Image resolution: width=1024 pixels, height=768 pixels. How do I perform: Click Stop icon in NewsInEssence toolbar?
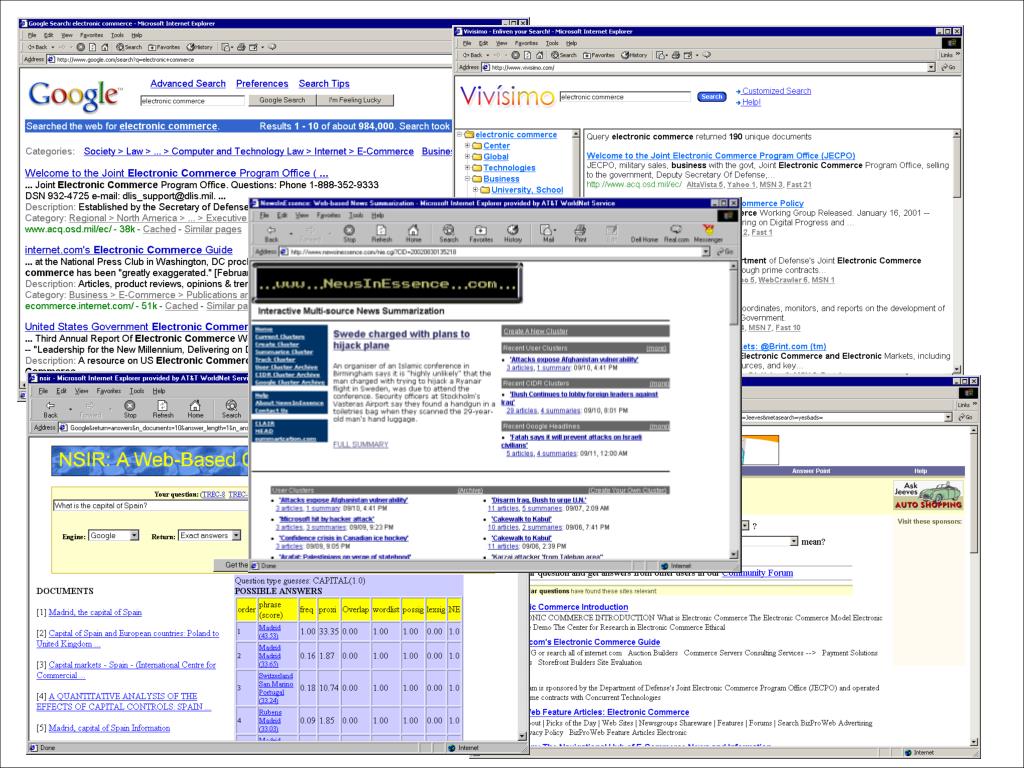(x=349, y=231)
